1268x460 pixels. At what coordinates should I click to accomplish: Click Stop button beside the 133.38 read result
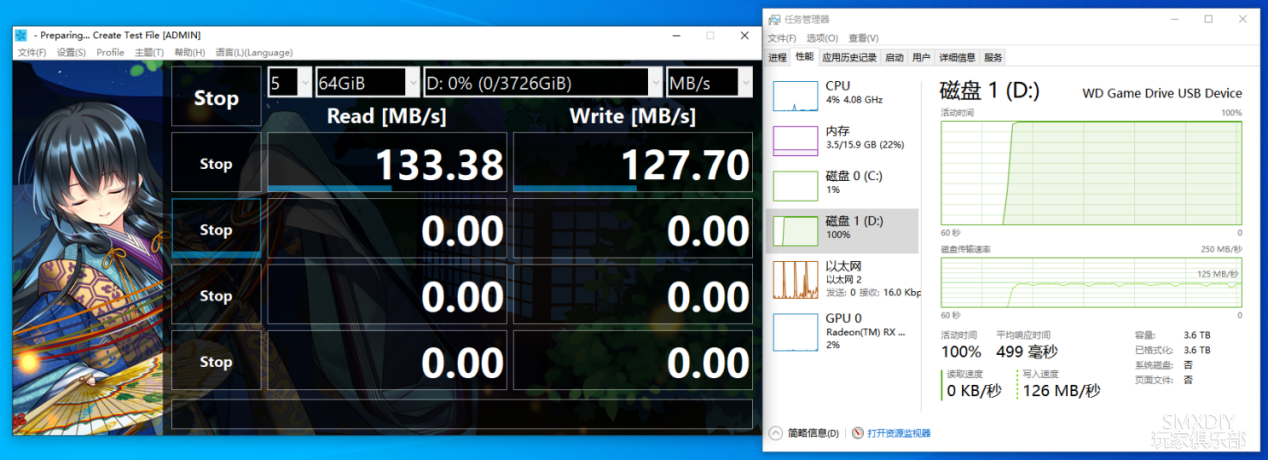coord(216,163)
